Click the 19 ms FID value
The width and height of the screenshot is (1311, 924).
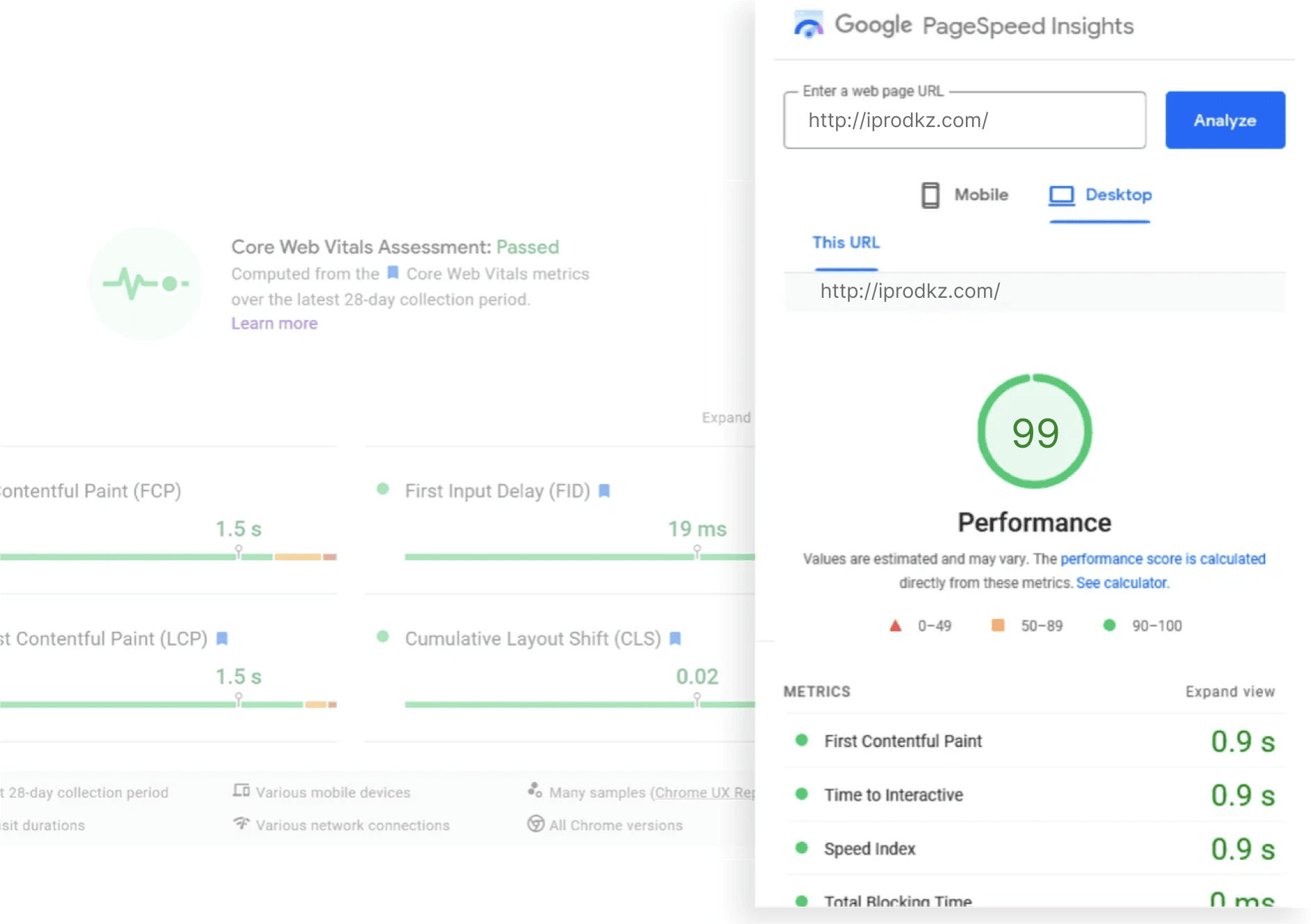pos(697,529)
